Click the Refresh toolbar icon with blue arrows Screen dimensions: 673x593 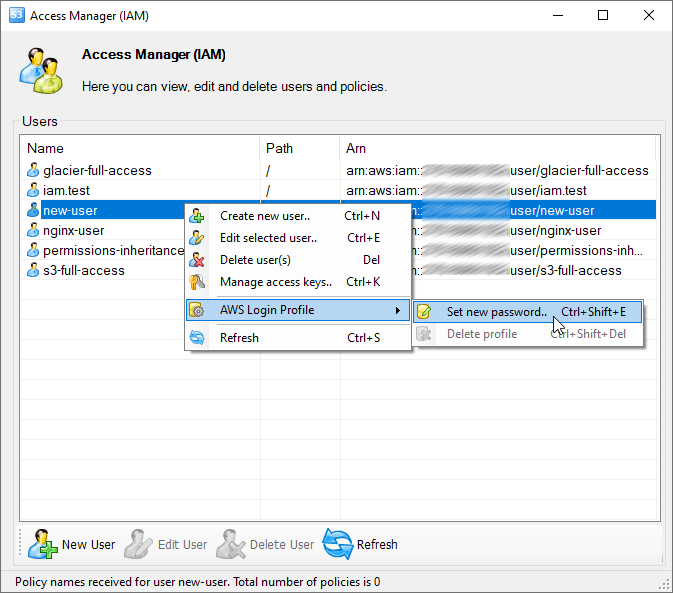[x=338, y=544]
